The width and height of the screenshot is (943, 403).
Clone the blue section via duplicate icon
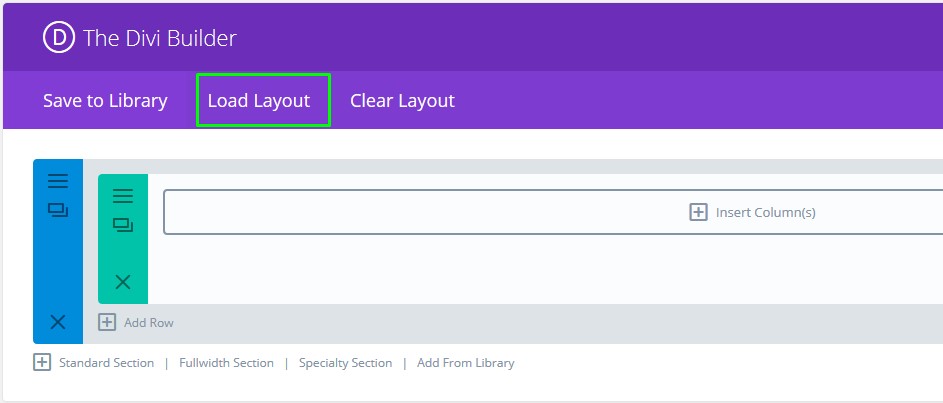pos(58,210)
